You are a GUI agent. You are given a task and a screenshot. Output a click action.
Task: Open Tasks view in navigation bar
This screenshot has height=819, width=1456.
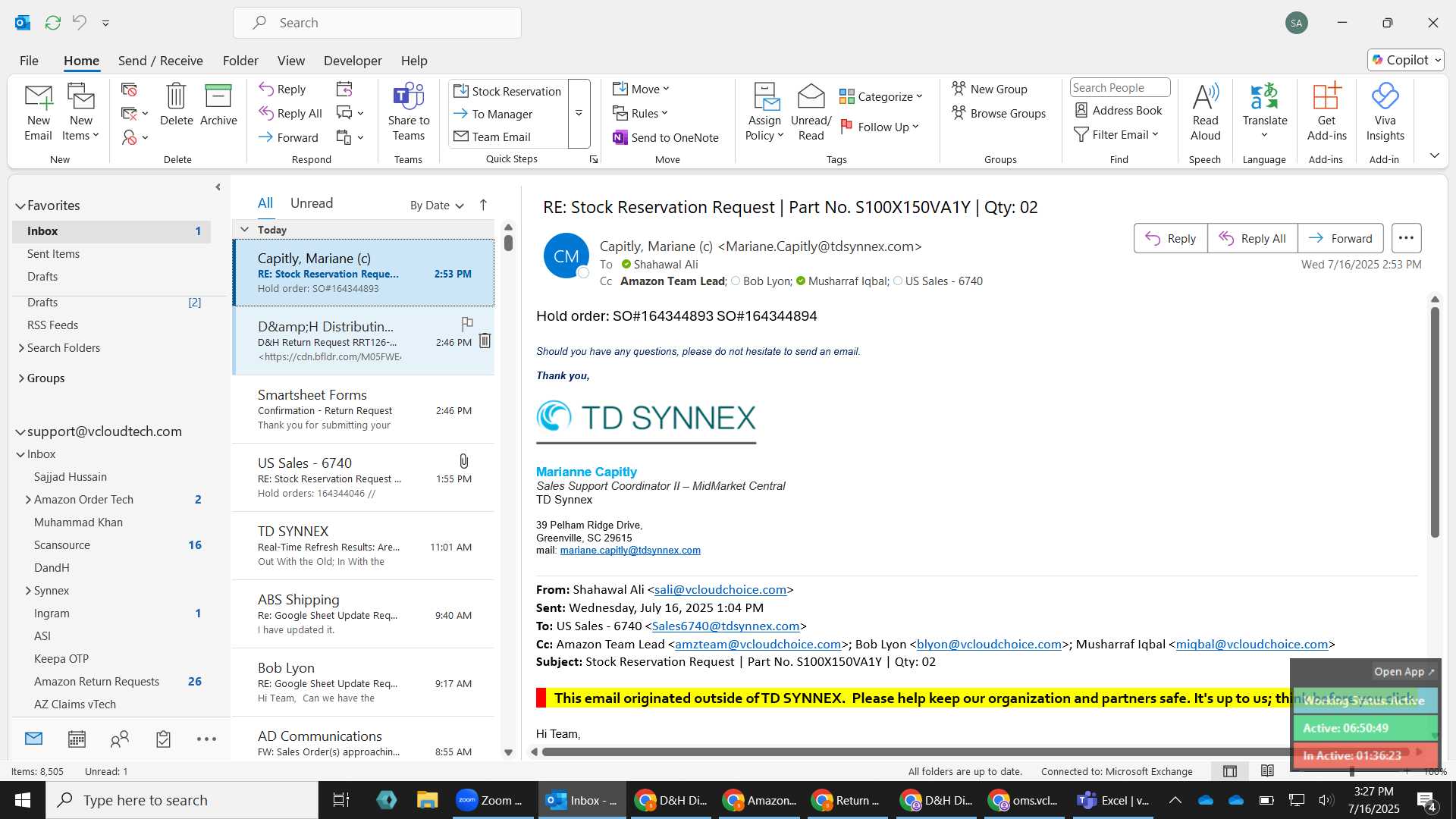pyautogui.click(x=163, y=739)
